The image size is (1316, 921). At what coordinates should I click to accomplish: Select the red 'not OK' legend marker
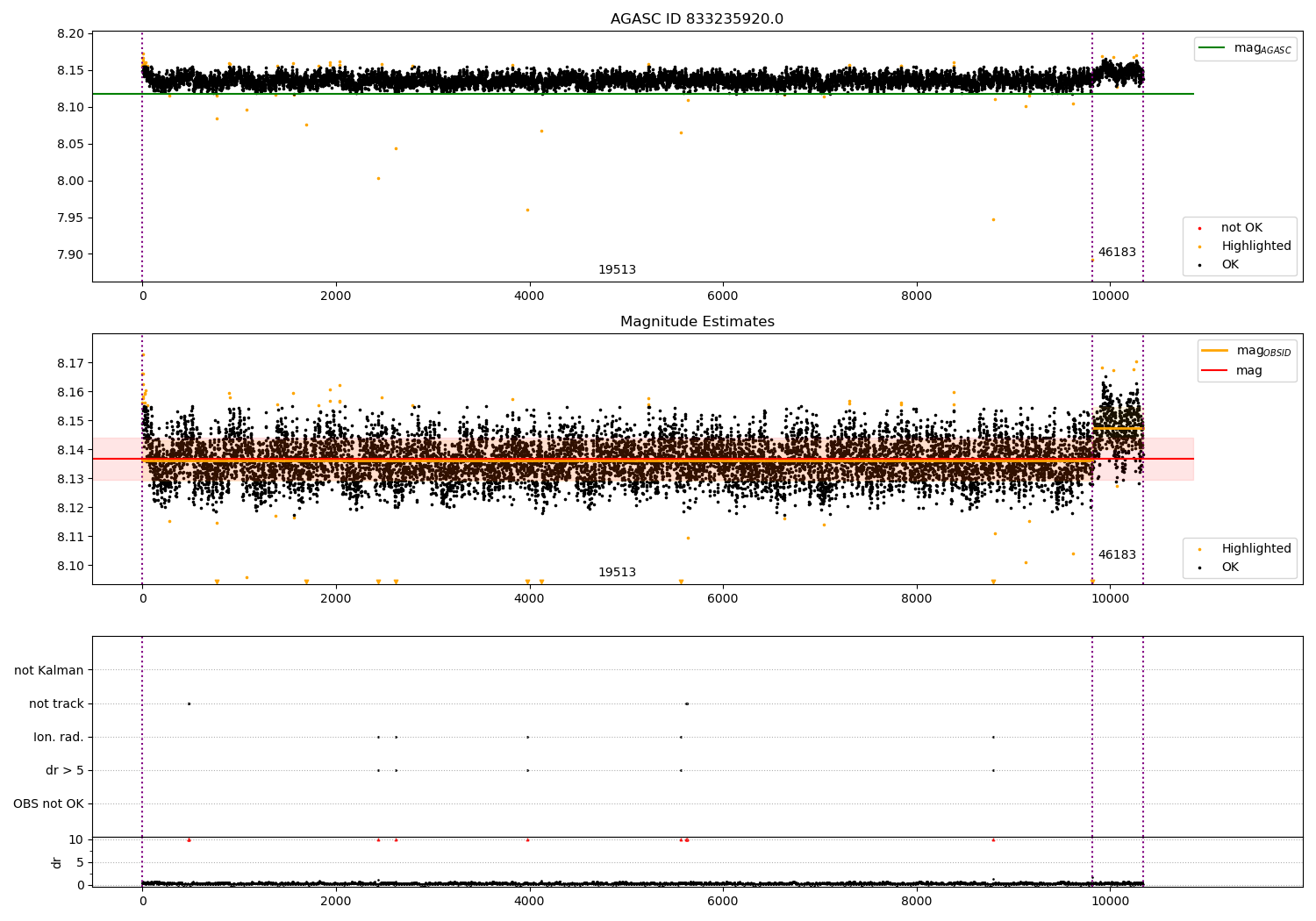[1199, 228]
